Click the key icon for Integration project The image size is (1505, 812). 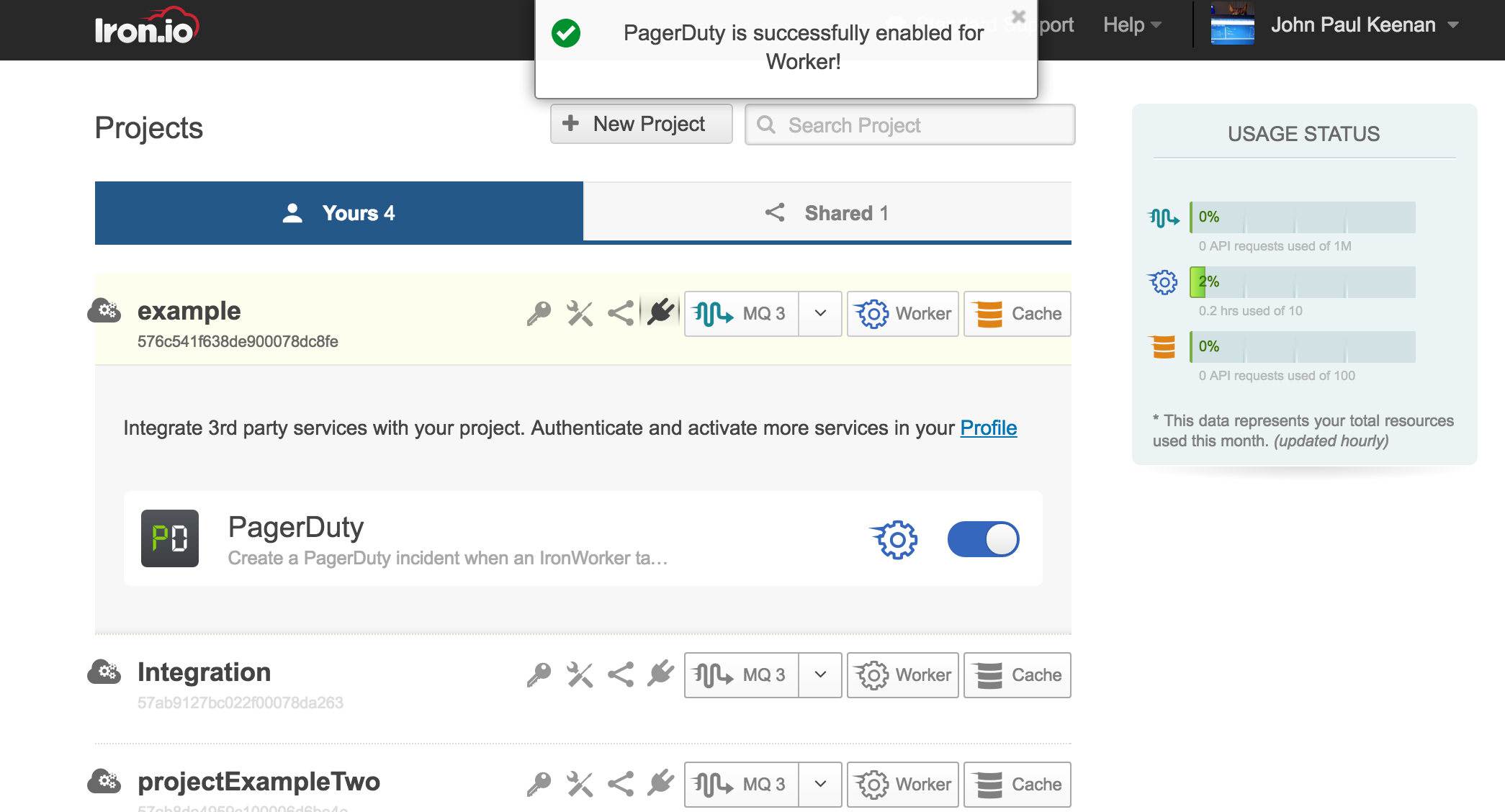[x=539, y=675]
